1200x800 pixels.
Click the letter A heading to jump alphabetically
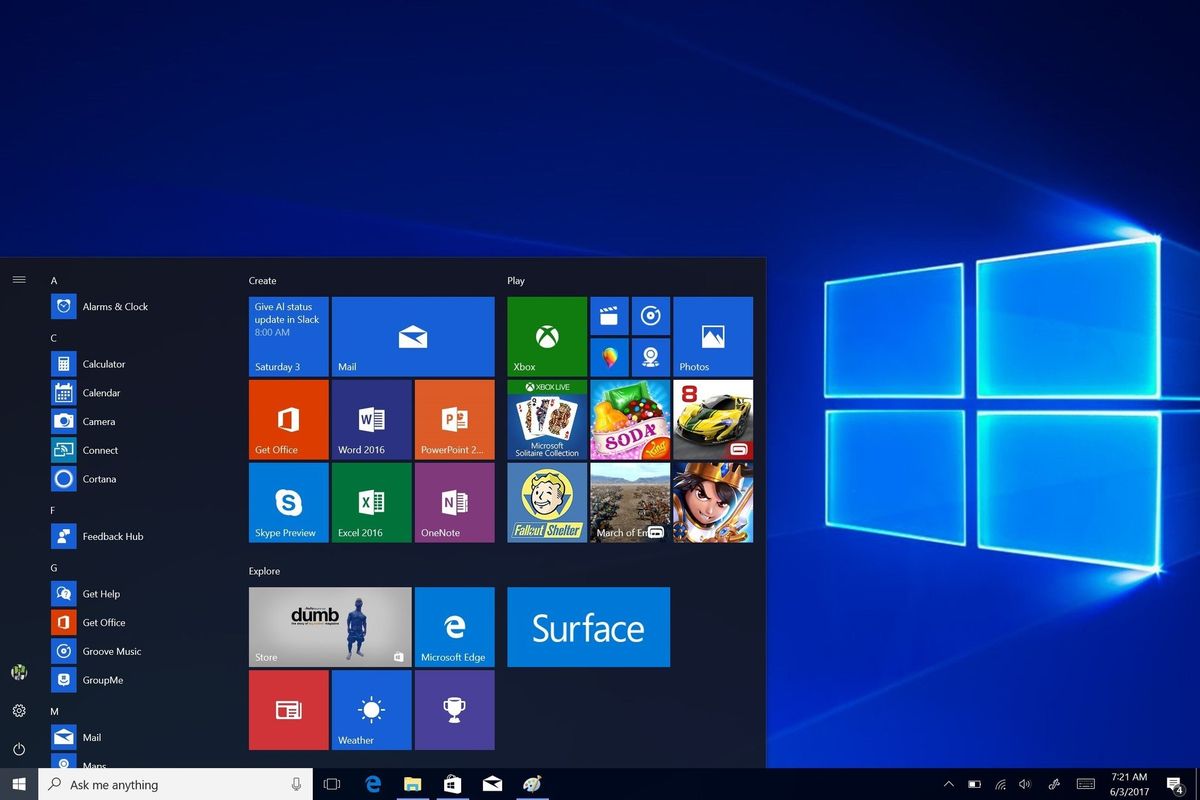tap(54, 280)
